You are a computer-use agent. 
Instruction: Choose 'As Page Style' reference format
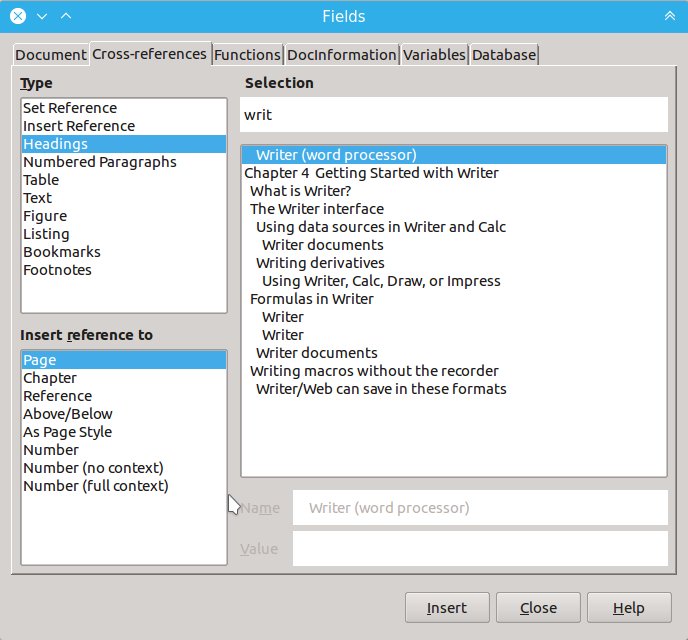coord(124,432)
